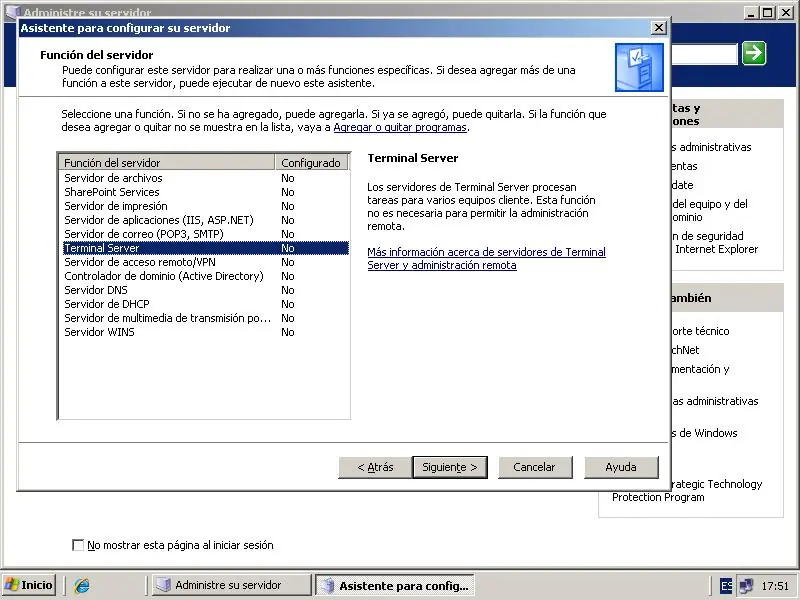The width and height of the screenshot is (800, 600).
Task: Click the 17:51 clock in the tray
Action: tap(775, 586)
